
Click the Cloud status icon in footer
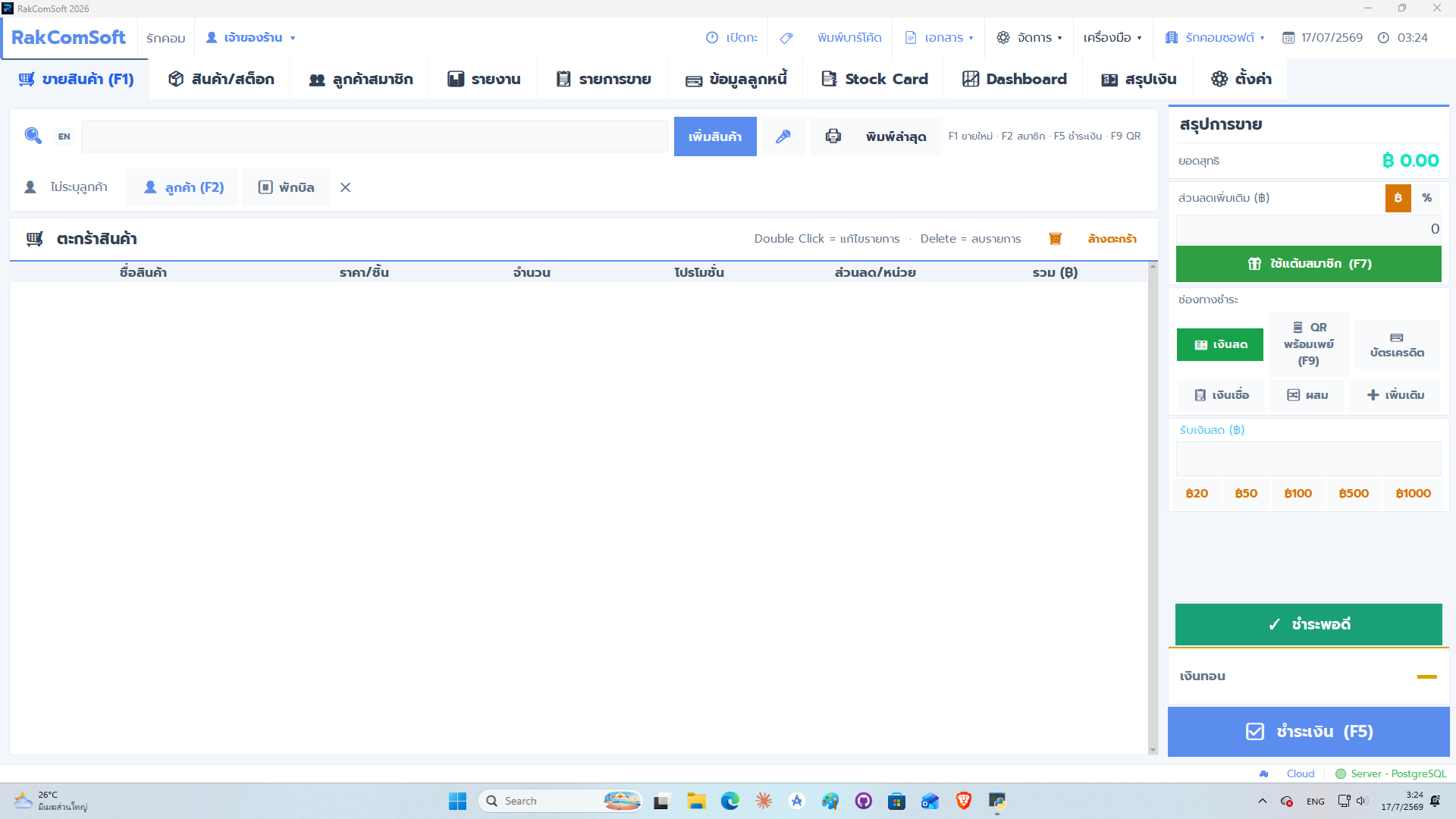1264,773
